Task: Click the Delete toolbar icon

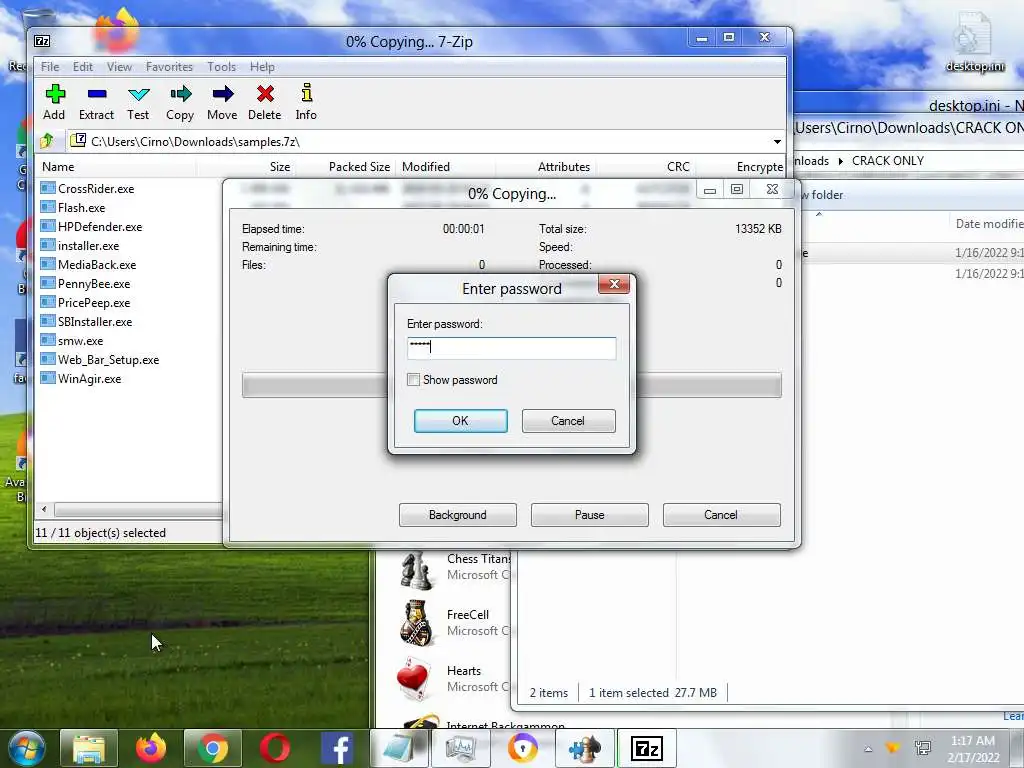Action: coord(264,94)
